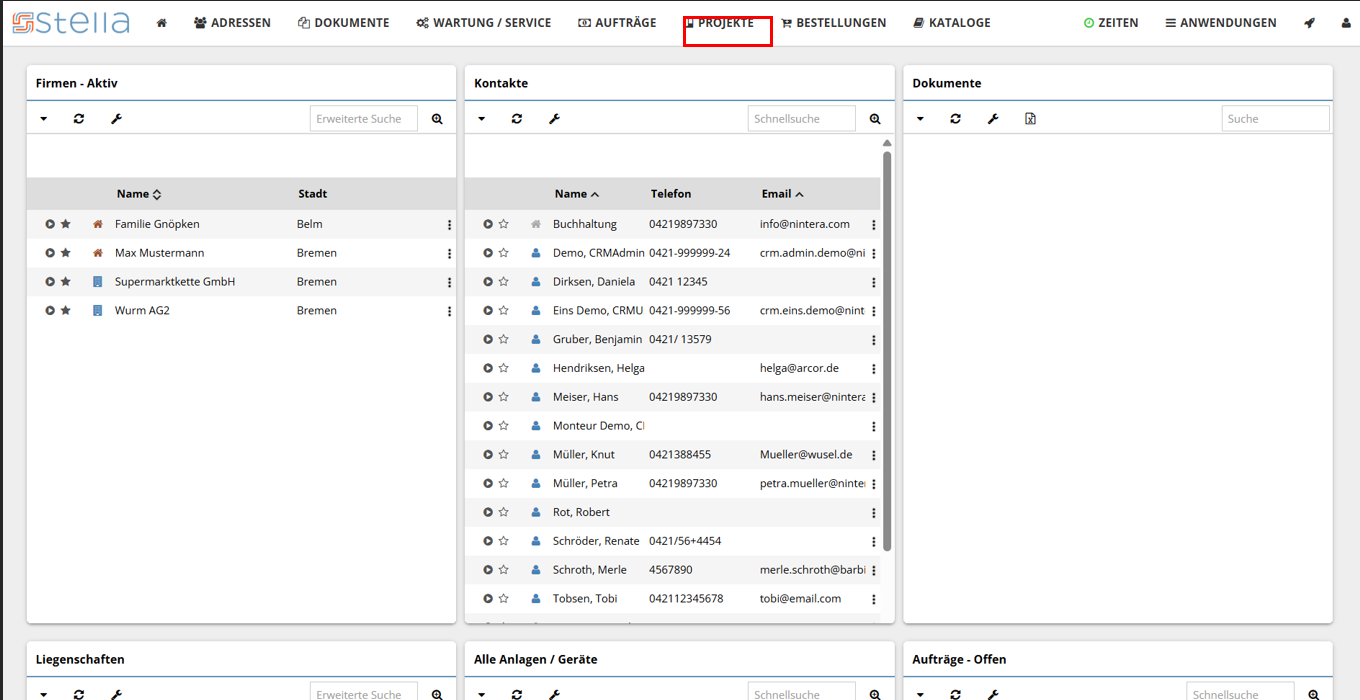Click the magnifier search icon in Kontakte
The image size is (1360, 700).
(875, 119)
